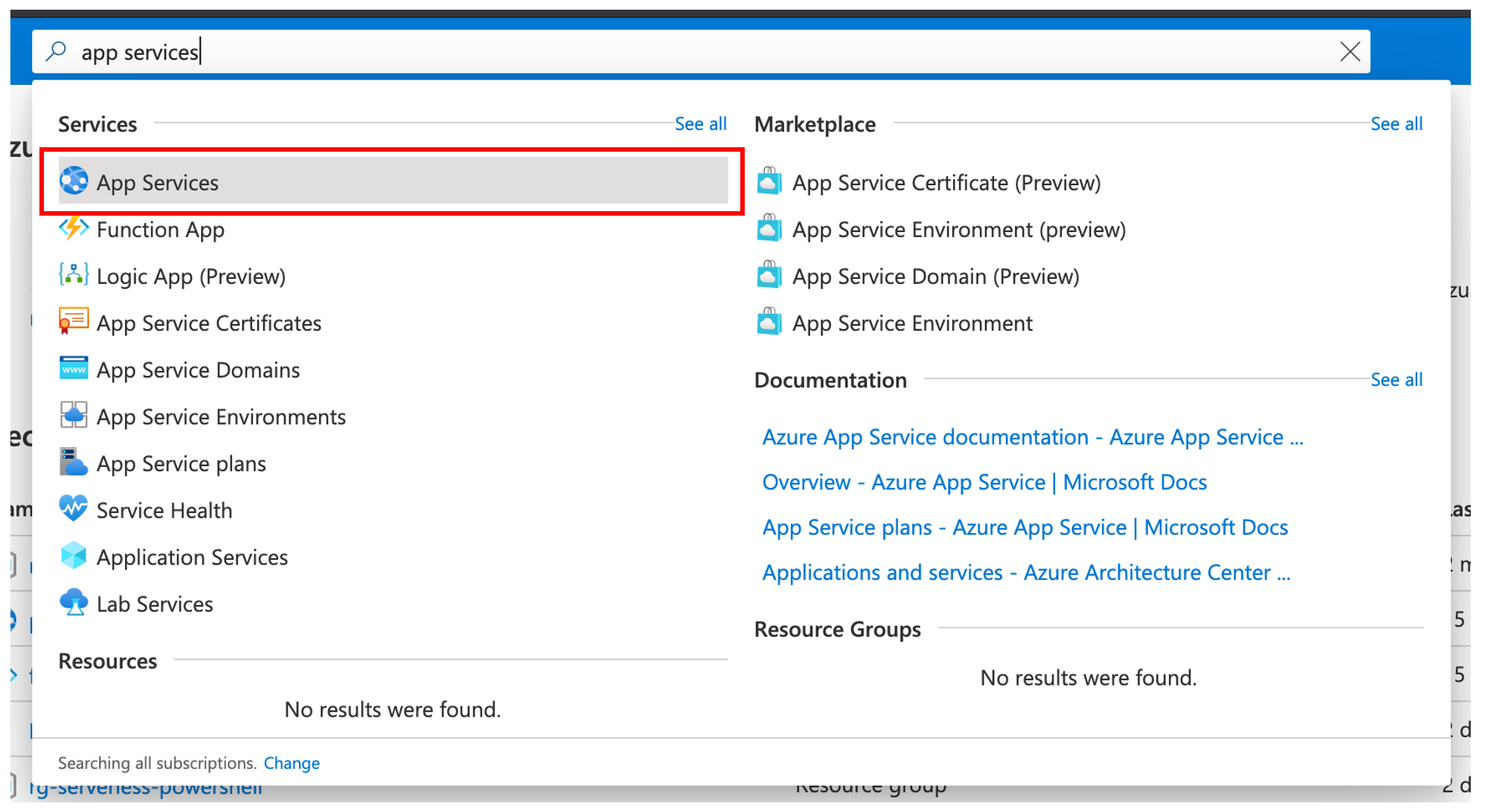The height and width of the screenshot is (812, 1485).
Task: Open See all under Documentation
Action: coord(1396,380)
